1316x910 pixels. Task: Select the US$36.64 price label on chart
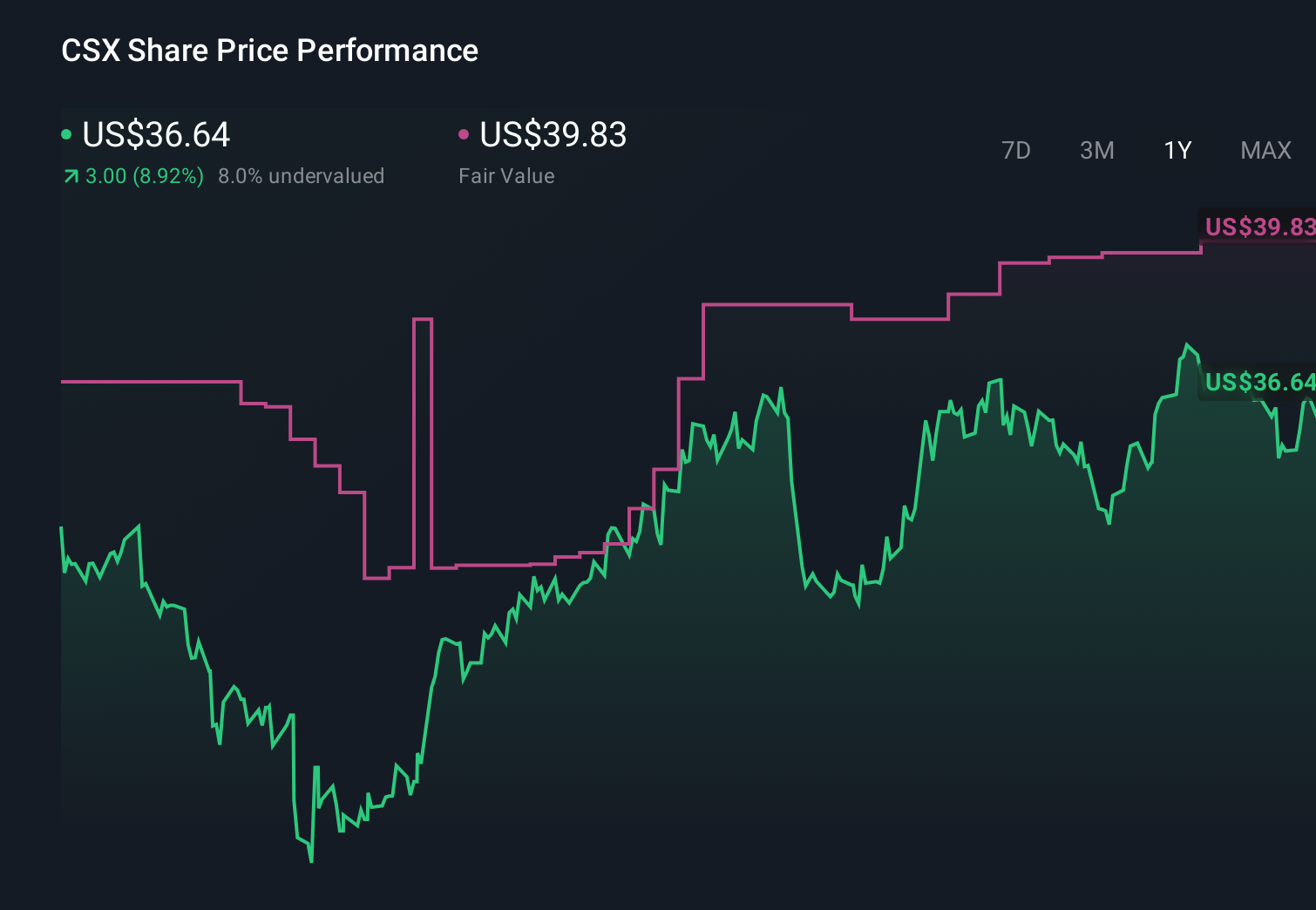1258,382
